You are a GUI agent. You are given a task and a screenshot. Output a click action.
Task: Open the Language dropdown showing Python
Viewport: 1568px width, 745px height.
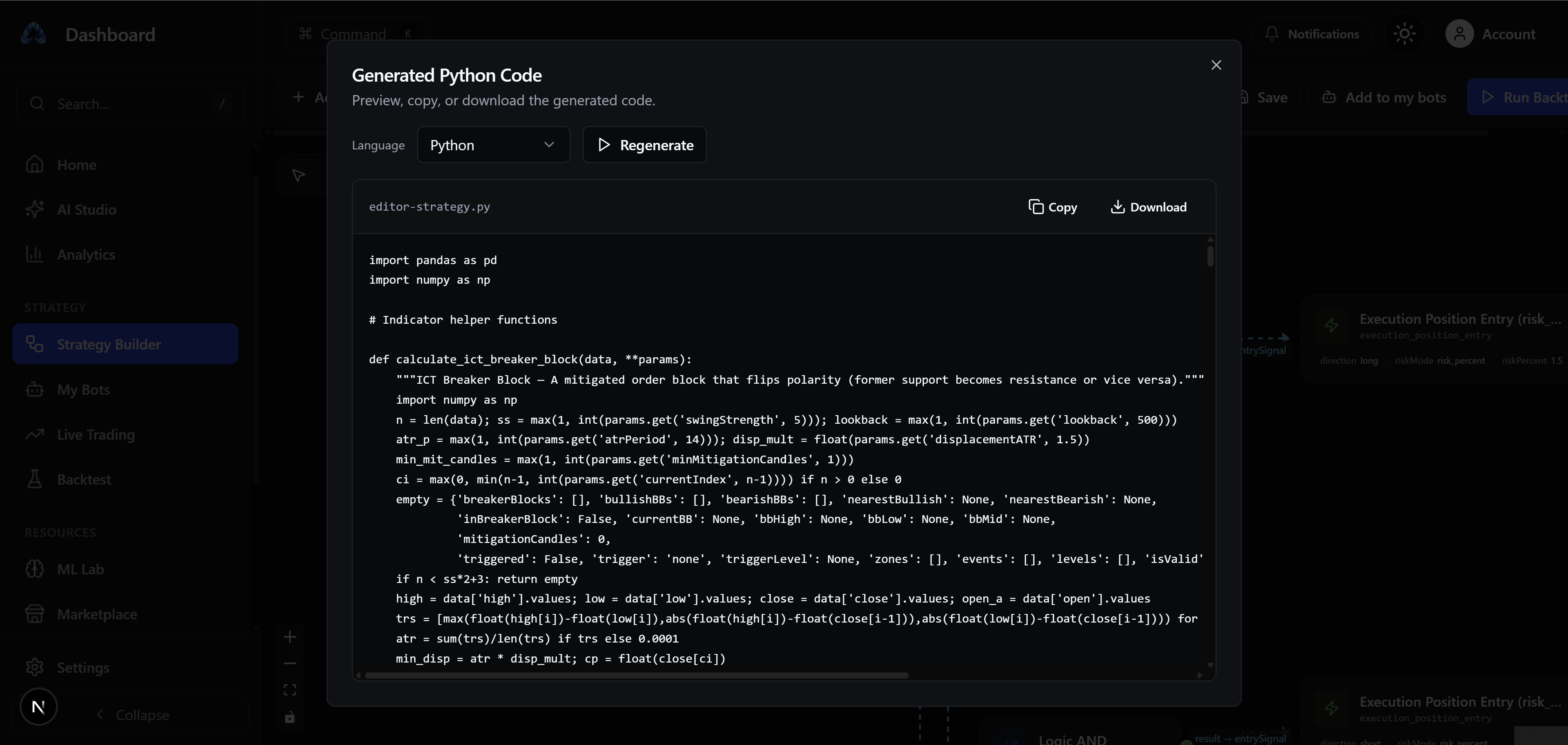point(493,145)
